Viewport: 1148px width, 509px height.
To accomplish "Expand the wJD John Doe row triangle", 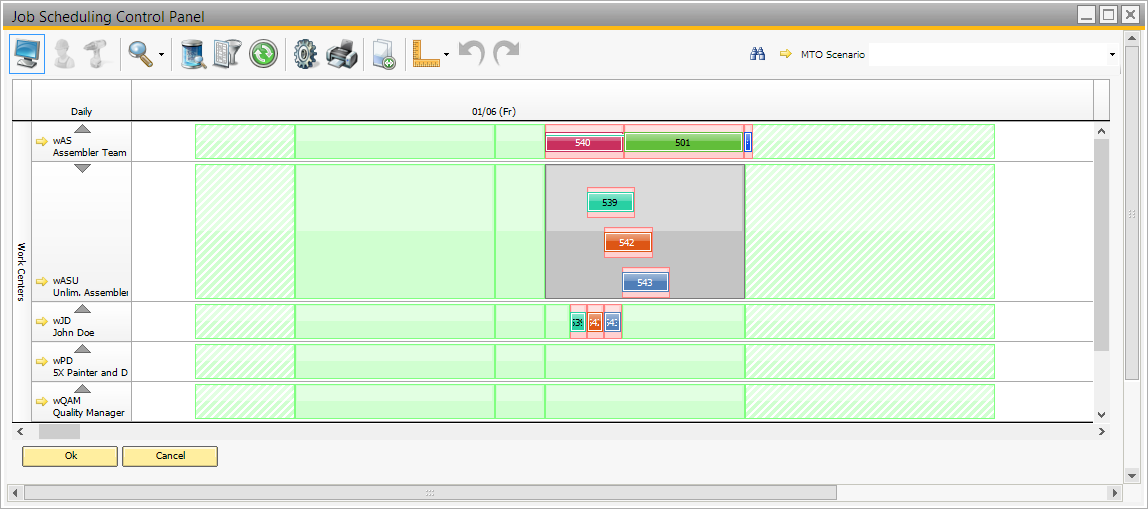I will [83, 309].
